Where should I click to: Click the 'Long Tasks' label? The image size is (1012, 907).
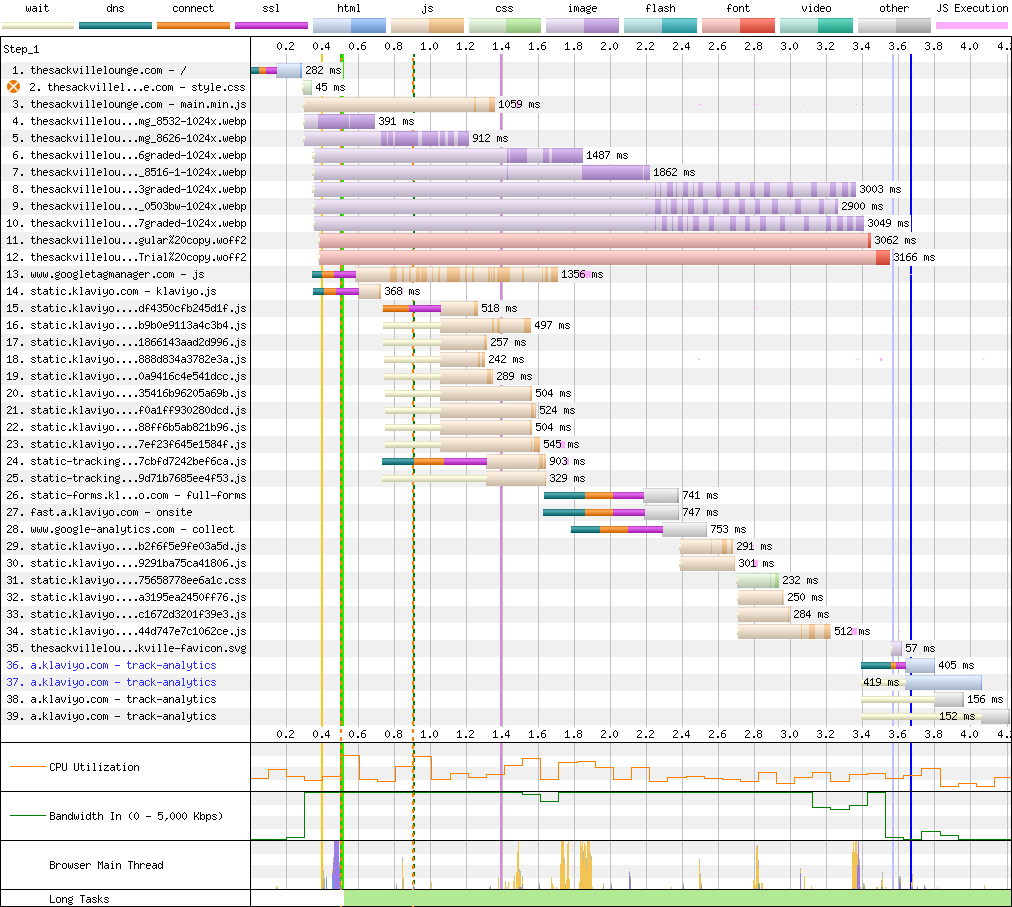[x=79, y=899]
